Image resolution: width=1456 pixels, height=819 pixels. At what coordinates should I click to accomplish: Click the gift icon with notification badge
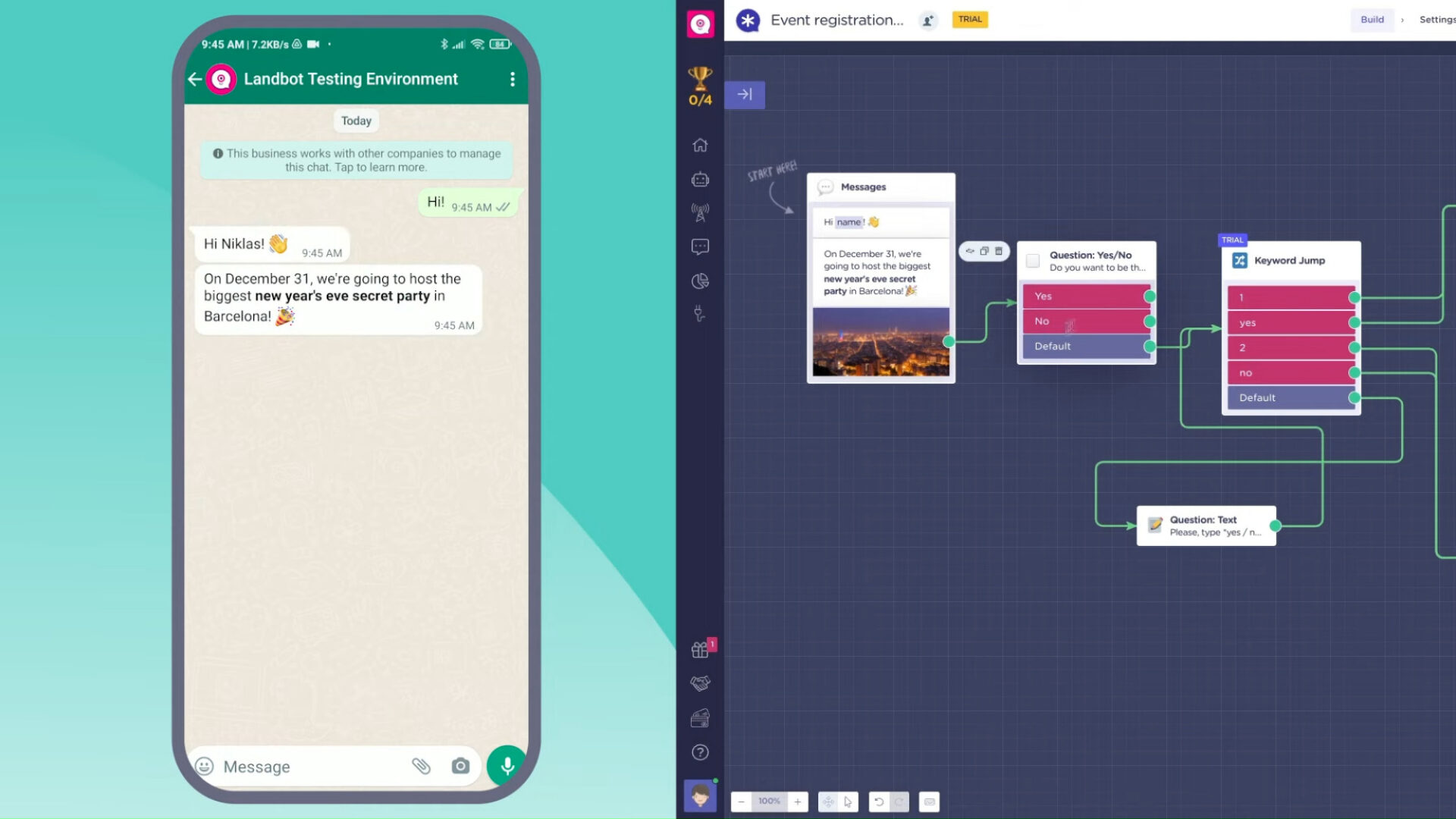(x=700, y=648)
